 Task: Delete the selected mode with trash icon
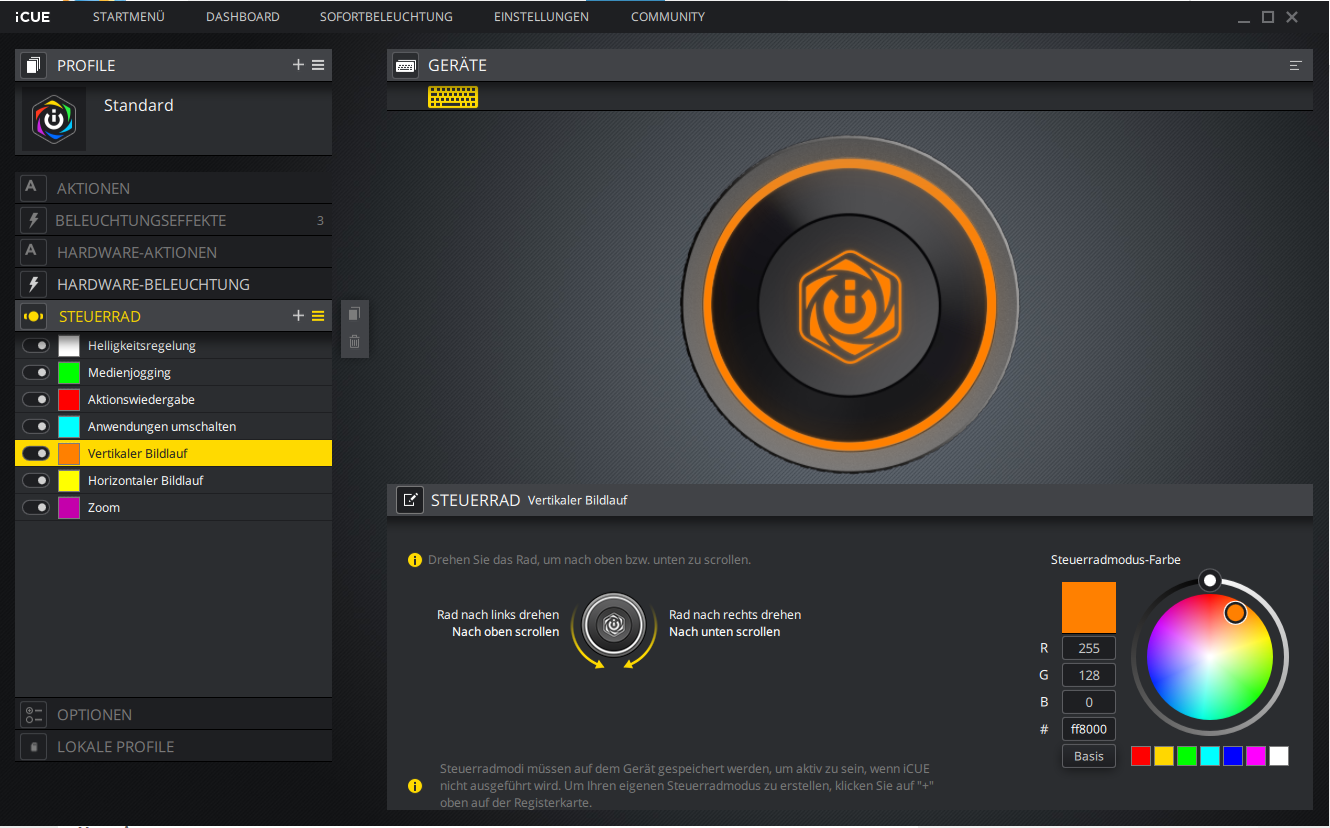tap(354, 342)
